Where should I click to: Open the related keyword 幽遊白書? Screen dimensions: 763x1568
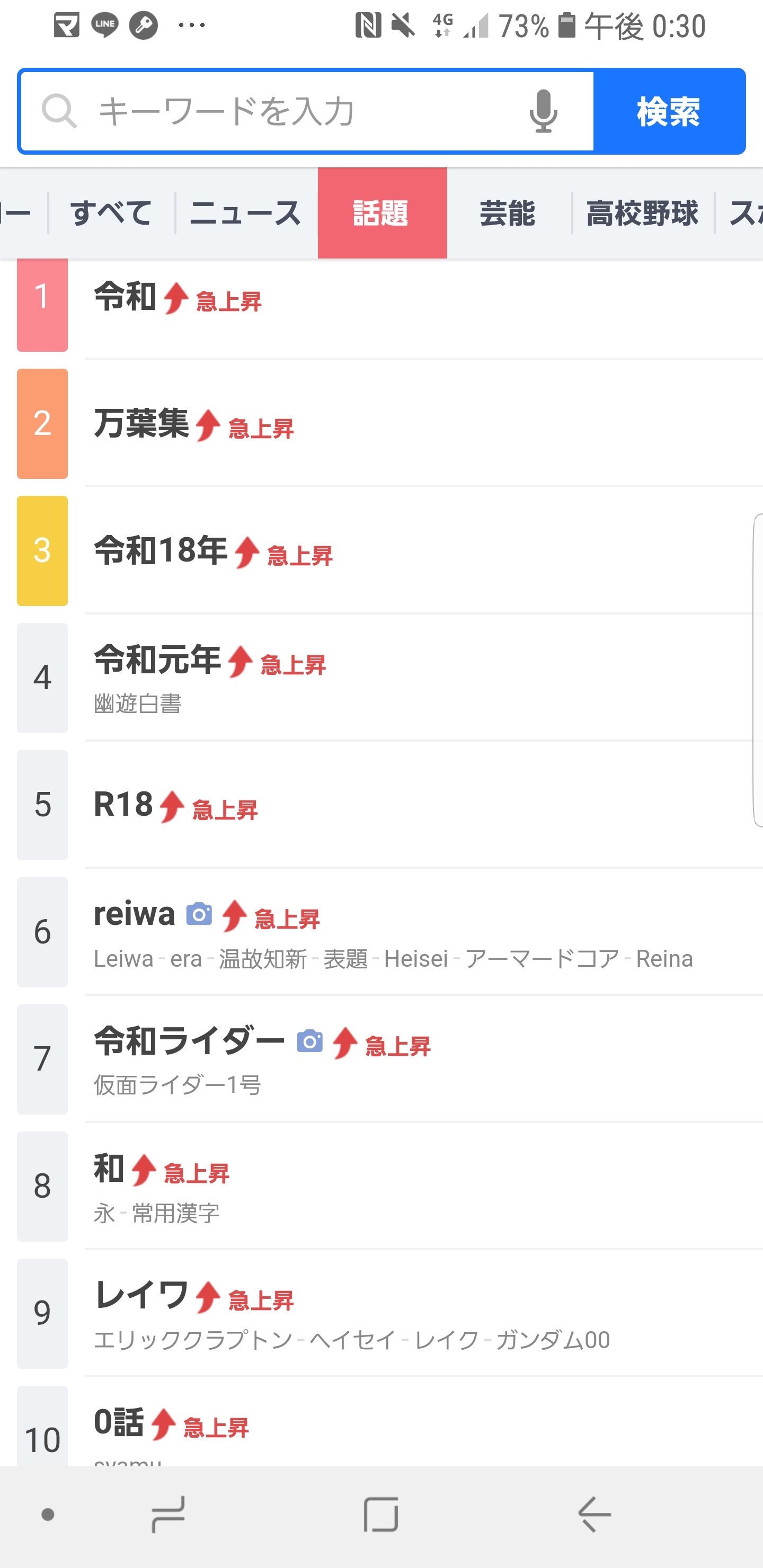tap(138, 703)
